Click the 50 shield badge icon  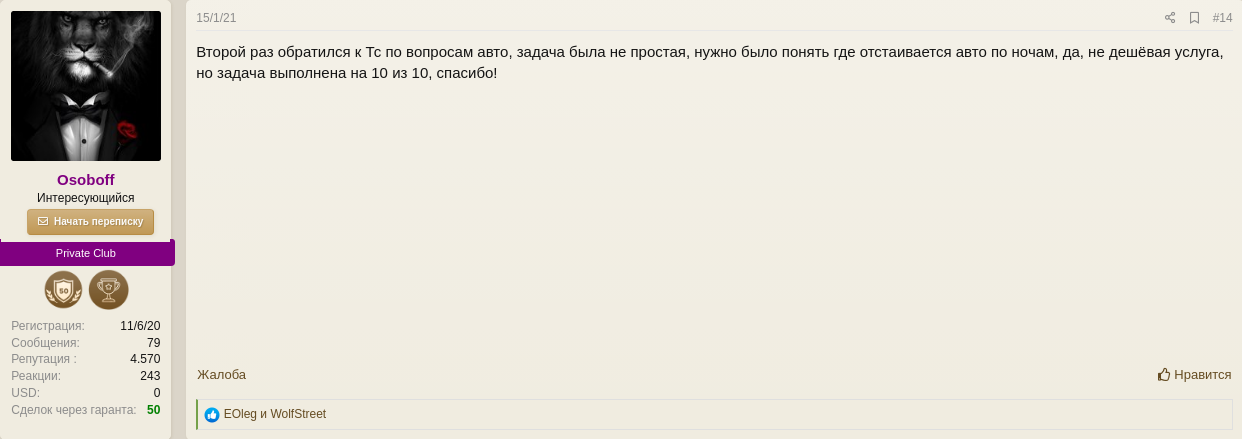click(64, 290)
